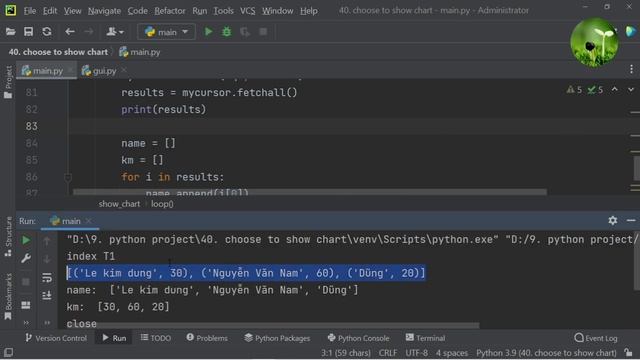Click the Reload from disk icon
640x360 pixels.
[x=47, y=31]
